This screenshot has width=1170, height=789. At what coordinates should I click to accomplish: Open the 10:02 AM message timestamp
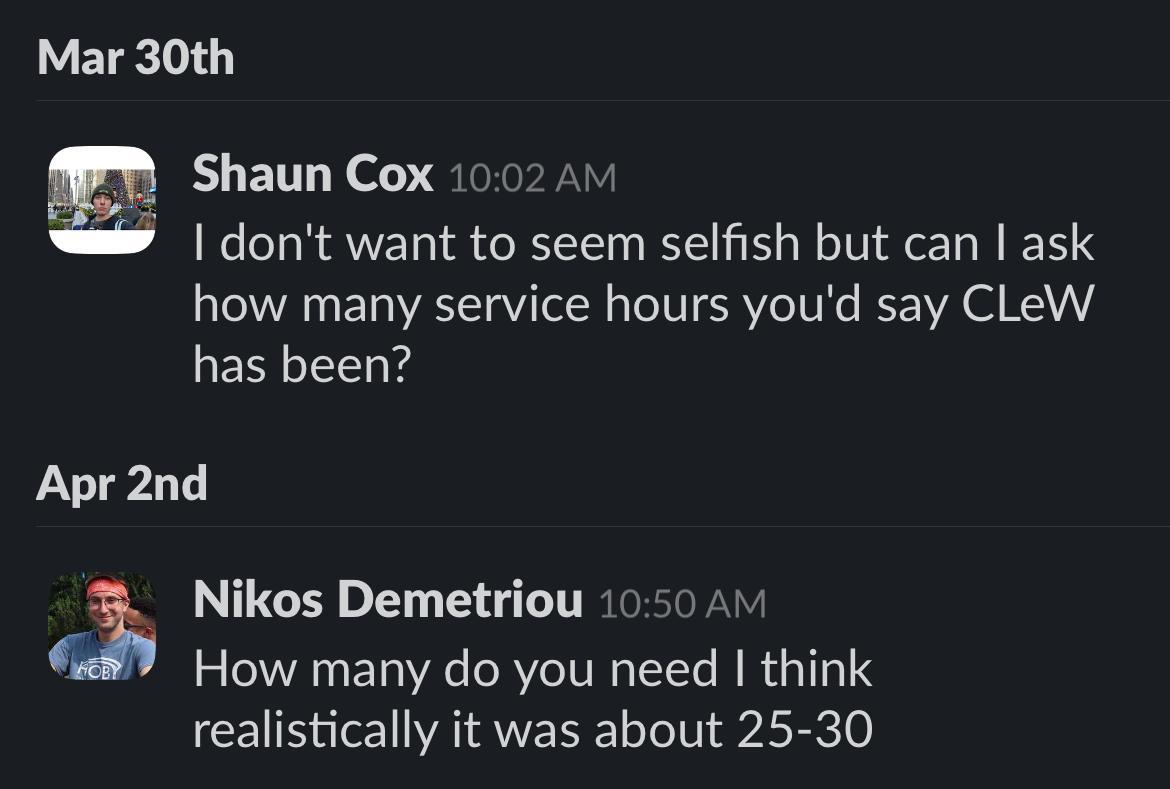[532, 178]
